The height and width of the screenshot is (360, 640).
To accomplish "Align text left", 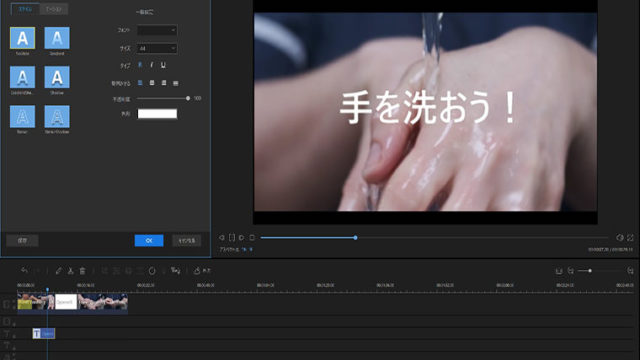I will pyautogui.click(x=140, y=83).
